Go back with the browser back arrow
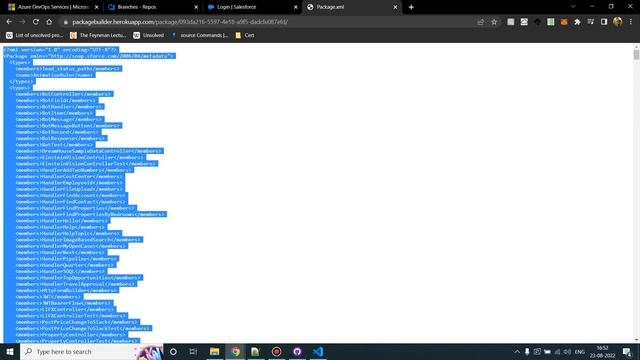The width and height of the screenshot is (640, 360). coord(9,22)
